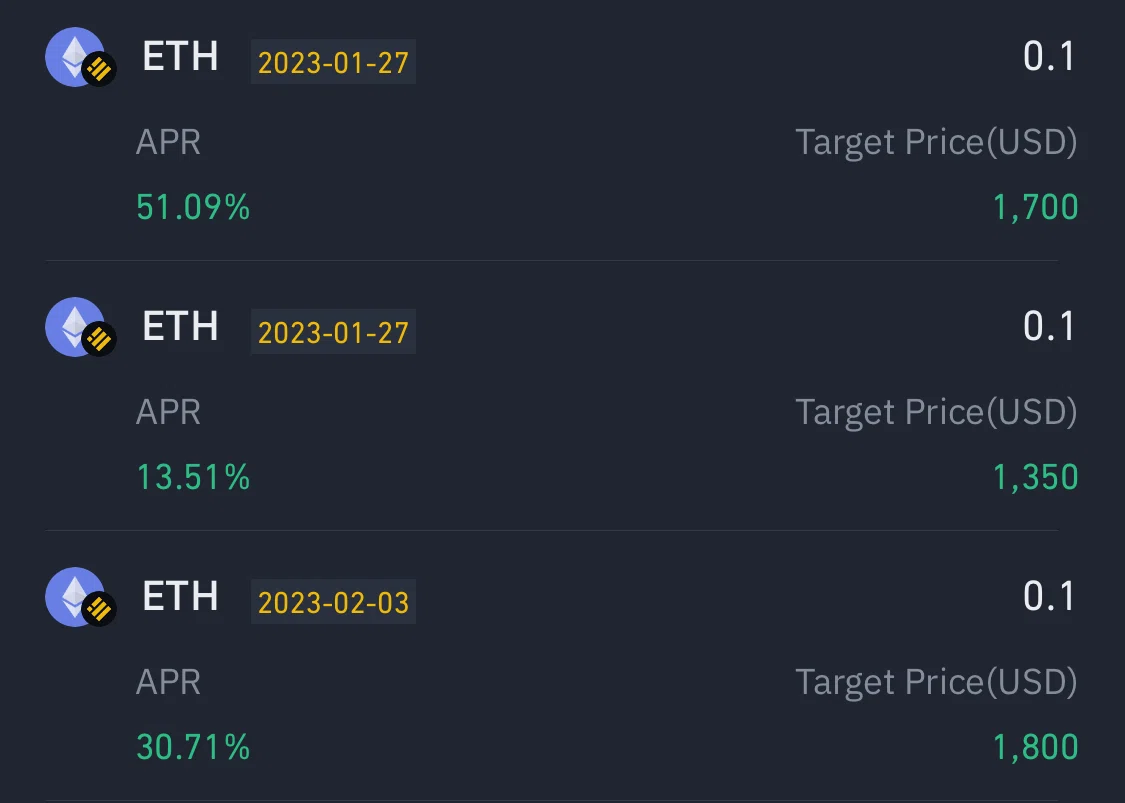The width and height of the screenshot is (1125, 803).
Task: Click the APR label above 30.71%
Action: (x=169, y=682)
